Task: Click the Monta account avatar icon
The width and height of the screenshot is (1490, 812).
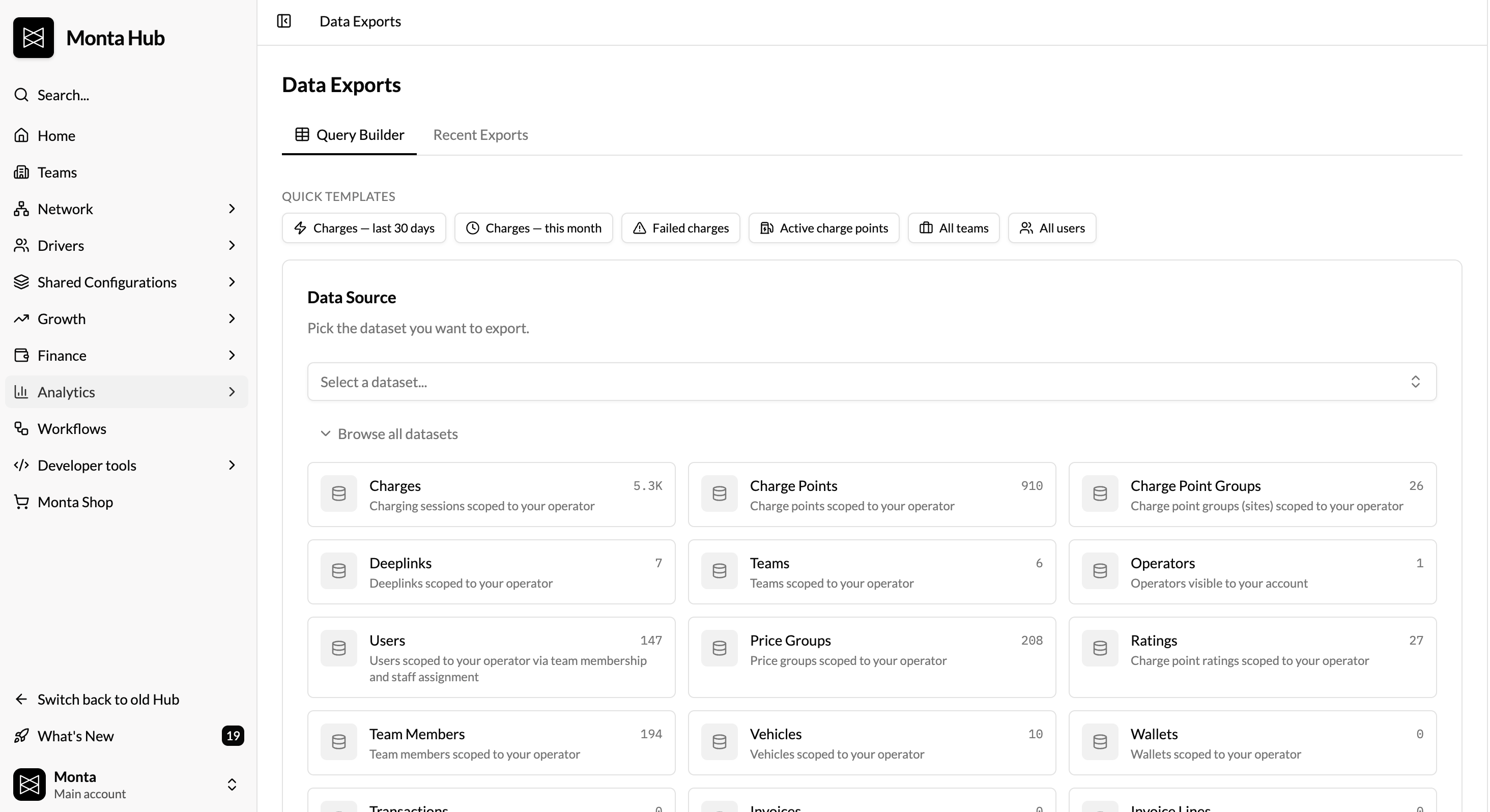Action: (x=30, y=784)
